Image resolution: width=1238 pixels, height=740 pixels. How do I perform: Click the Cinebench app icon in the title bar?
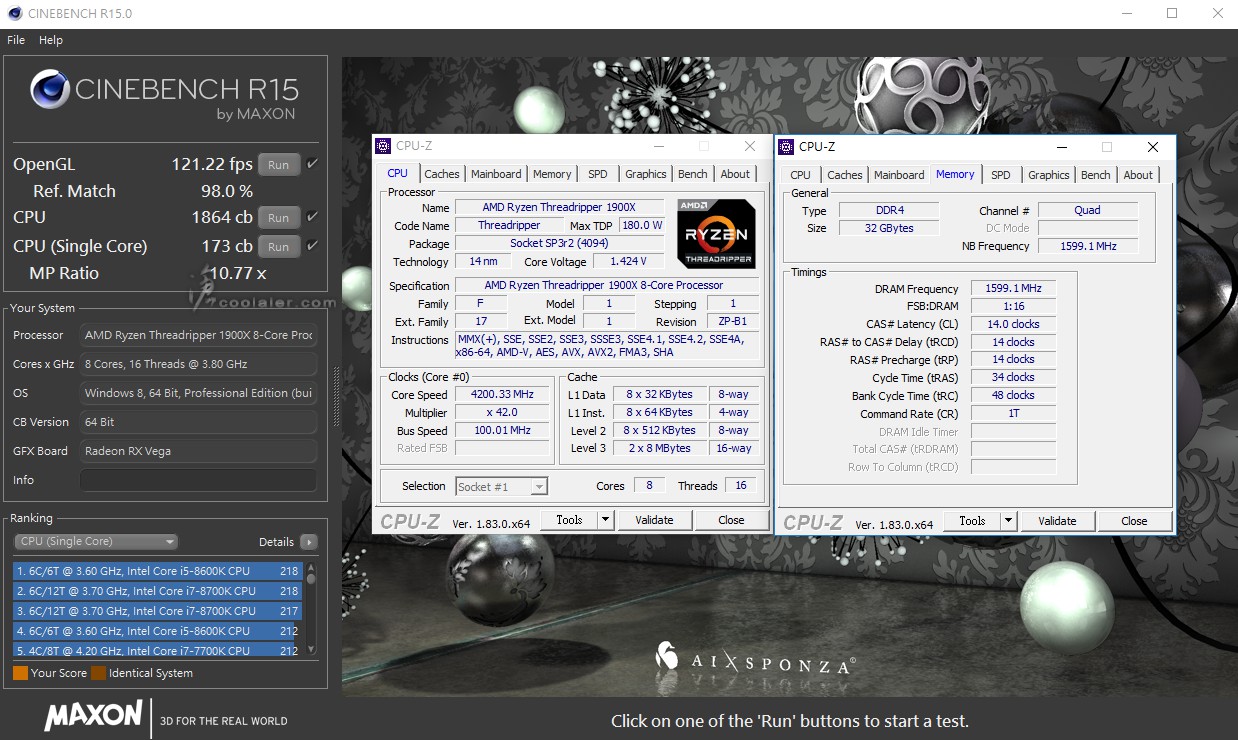coord(13,14)
